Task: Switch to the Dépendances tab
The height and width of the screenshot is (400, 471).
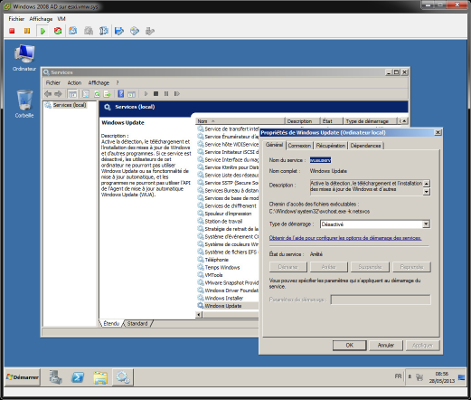Action: click(366, 146)
